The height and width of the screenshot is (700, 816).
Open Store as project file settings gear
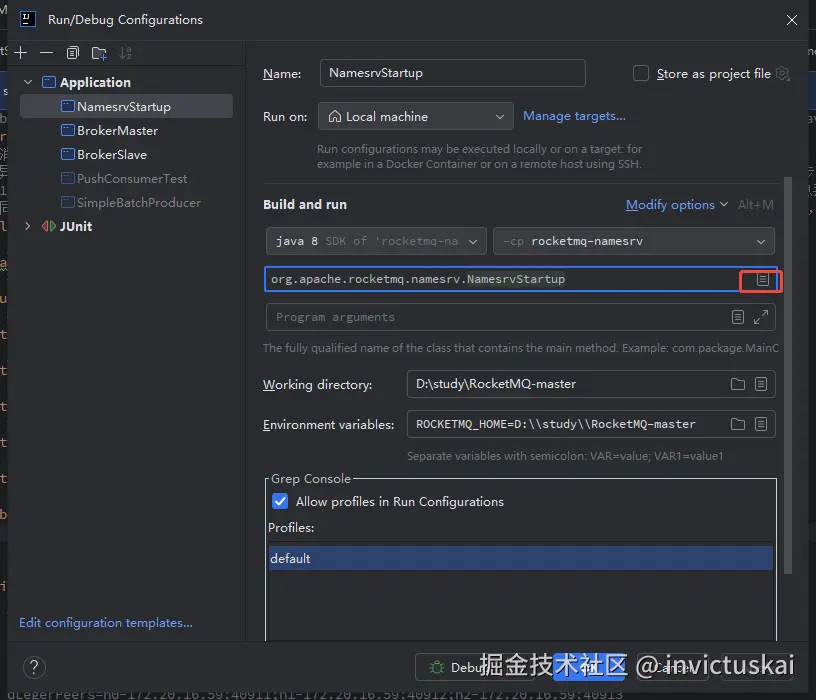pyautogui.click(x=783, y=73)
